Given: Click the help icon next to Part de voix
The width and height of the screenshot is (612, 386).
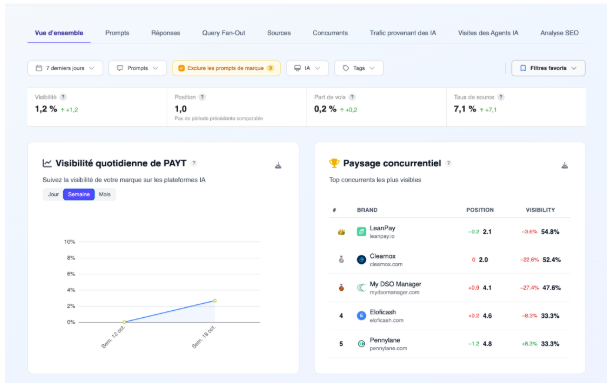Looking at the screenshot, I should pos(352,97).
